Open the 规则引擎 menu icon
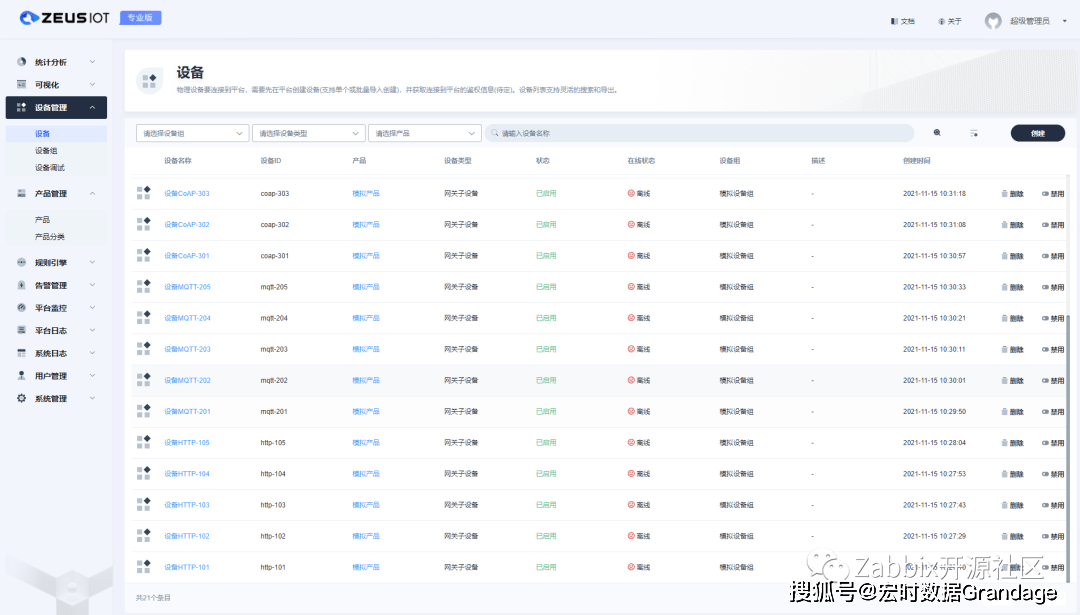 [20, 262]
